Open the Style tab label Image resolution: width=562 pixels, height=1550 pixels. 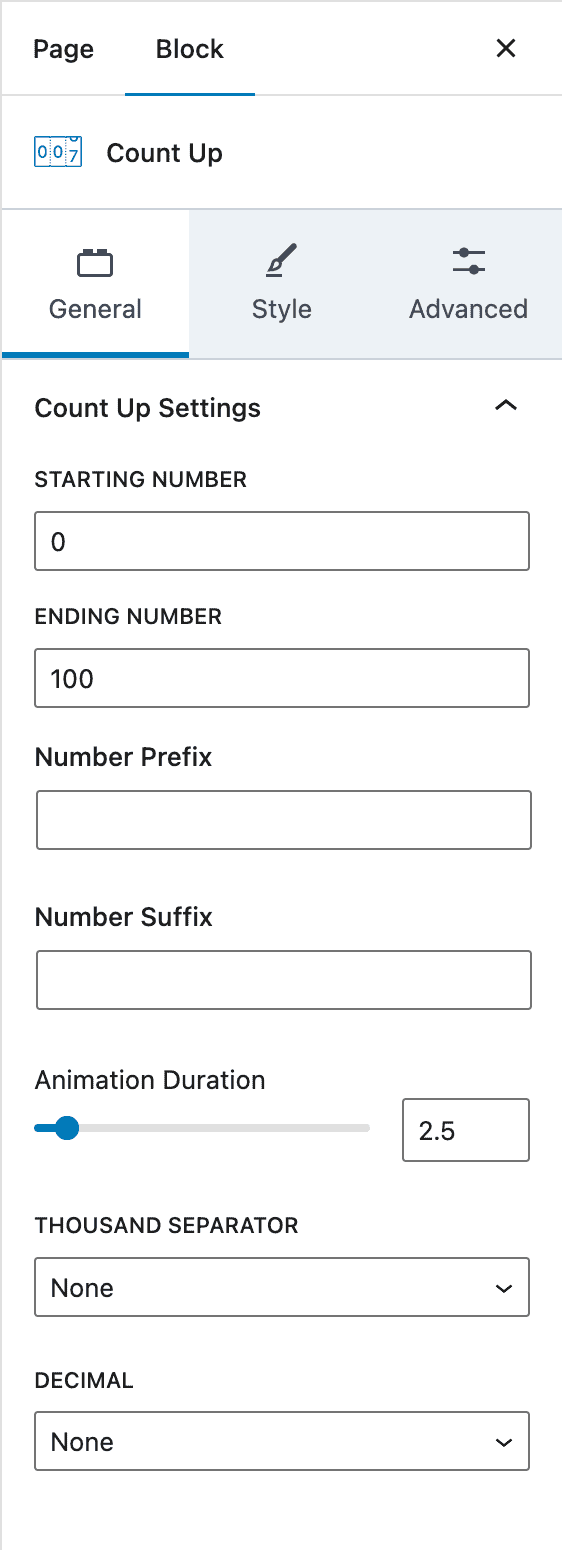(282, 309)
